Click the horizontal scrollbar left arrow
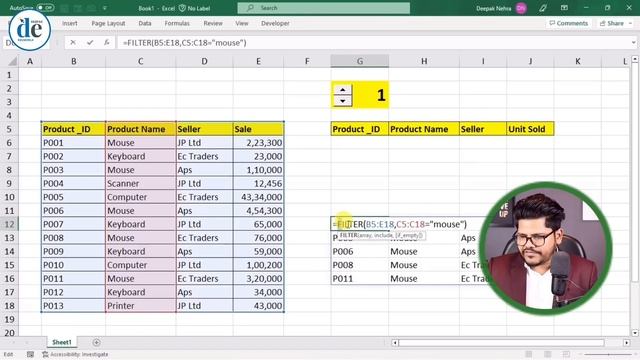 [395, 343]
